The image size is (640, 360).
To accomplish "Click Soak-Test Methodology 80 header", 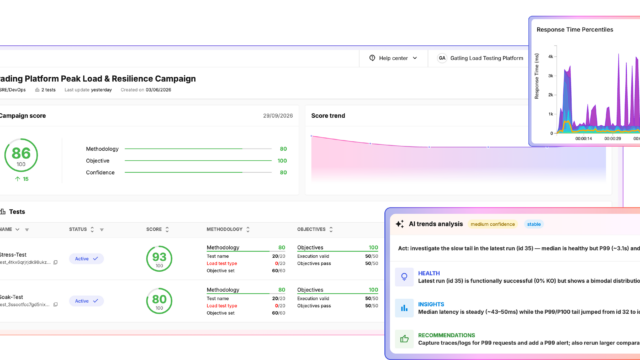I will tap(246, 290).
